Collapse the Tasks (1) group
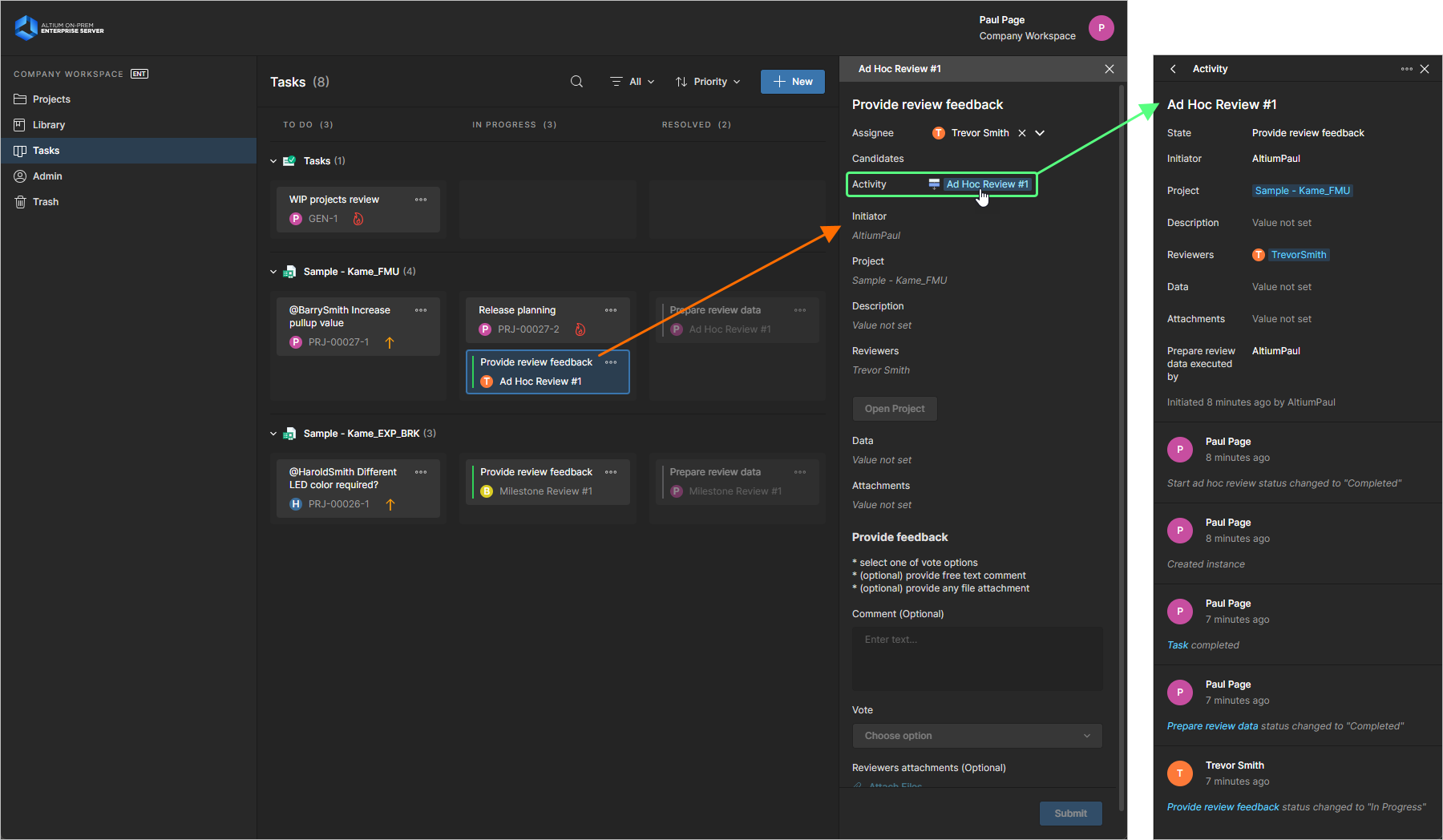Viewport: 1443px width, 840px height. pyautogui.click(x=273, y=161)
